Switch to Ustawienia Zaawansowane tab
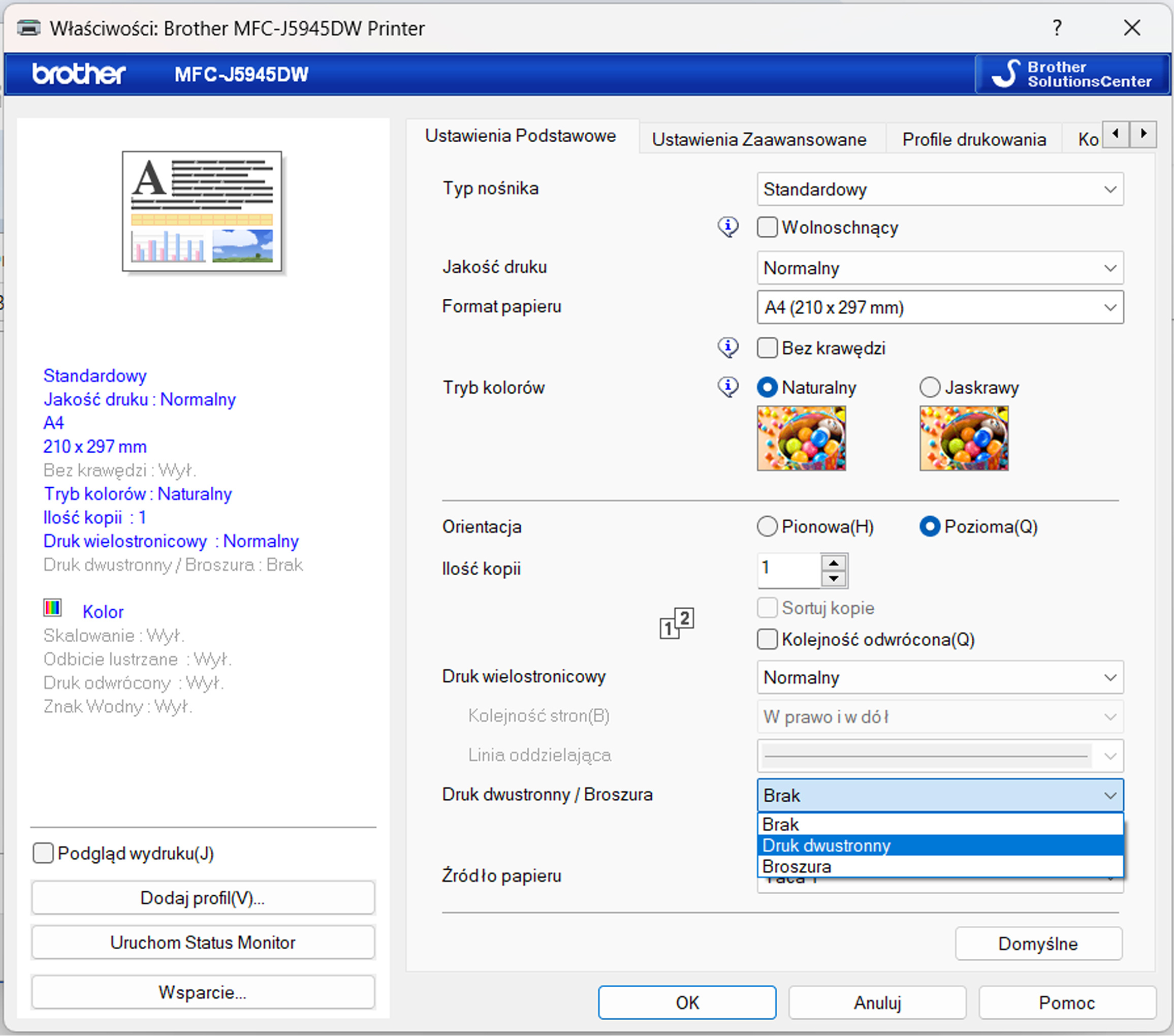This screenshot has width=1174, height=1036. point(759,139)
